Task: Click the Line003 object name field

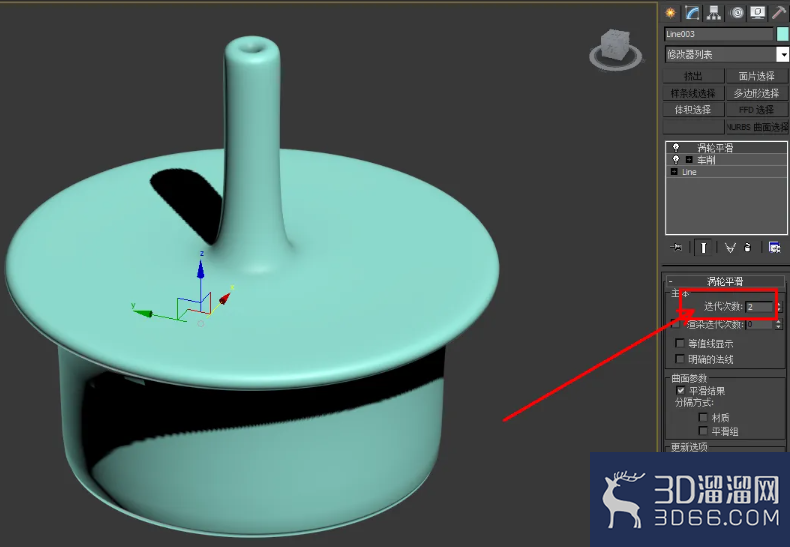Action: [x=718, y=34]
